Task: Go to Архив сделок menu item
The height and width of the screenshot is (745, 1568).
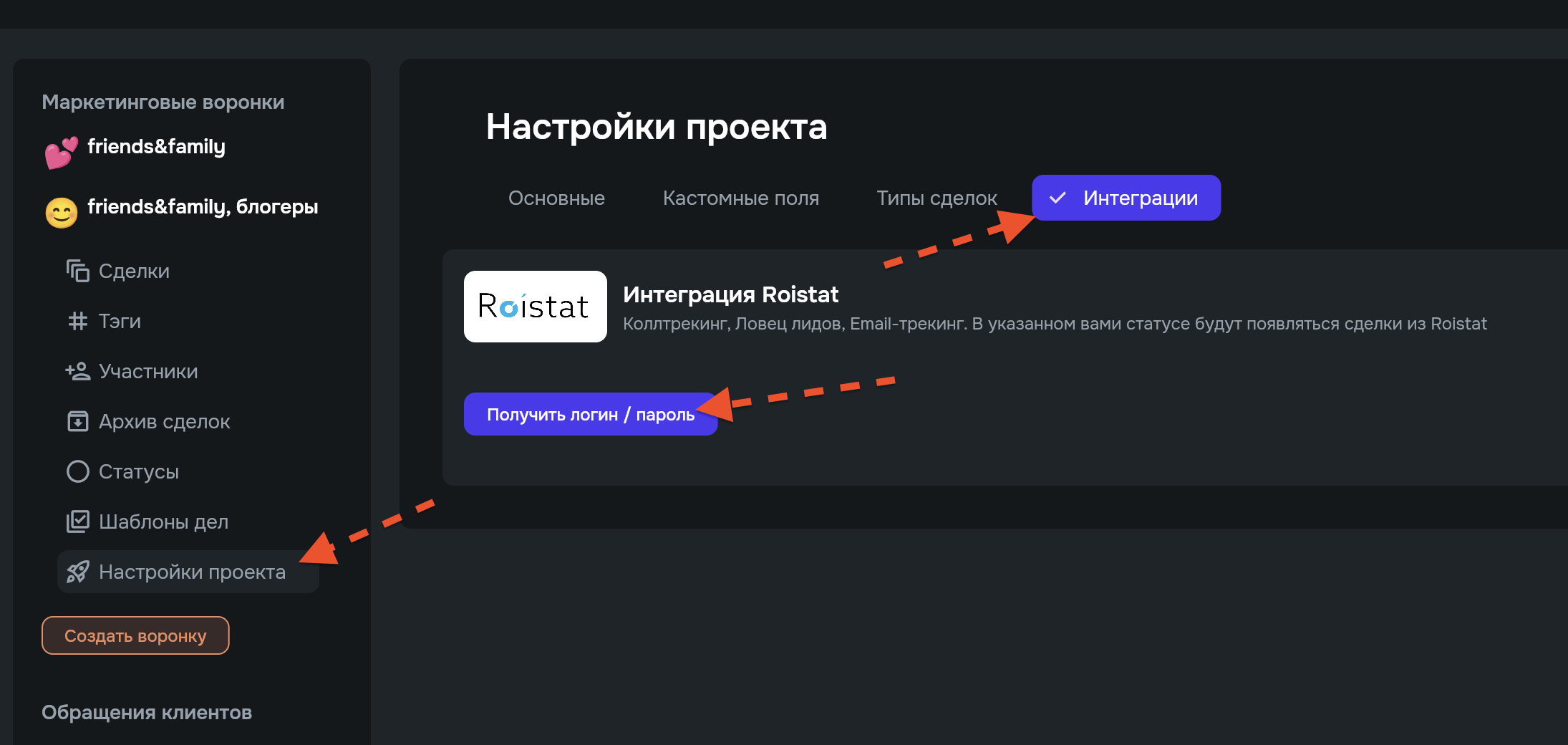Action: [x=164, y=421]
